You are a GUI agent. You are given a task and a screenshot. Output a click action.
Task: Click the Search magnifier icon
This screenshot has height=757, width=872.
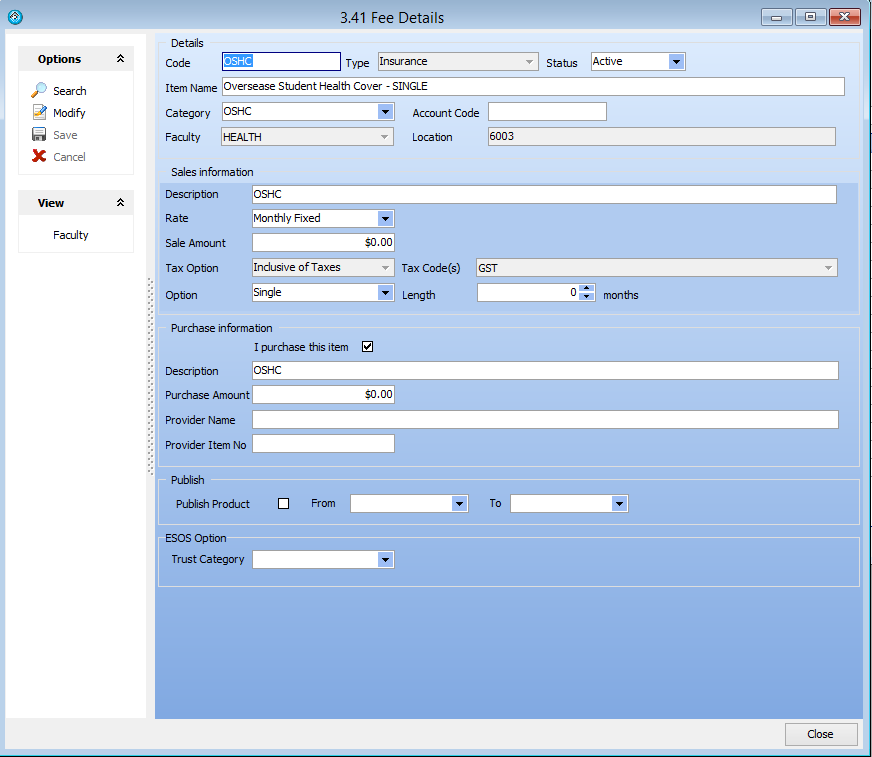(39, 91)
